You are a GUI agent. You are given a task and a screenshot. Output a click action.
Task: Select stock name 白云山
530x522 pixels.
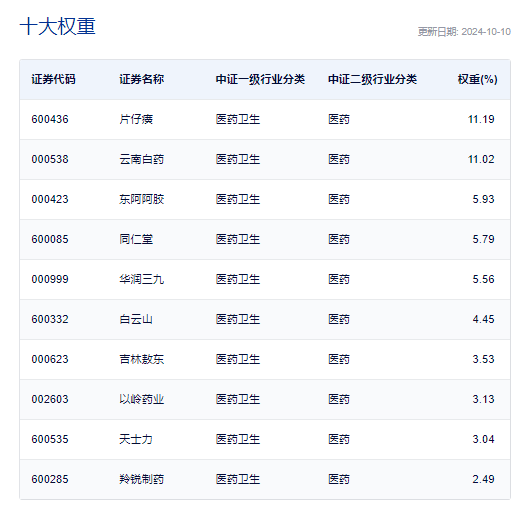[x=136, y=319]
